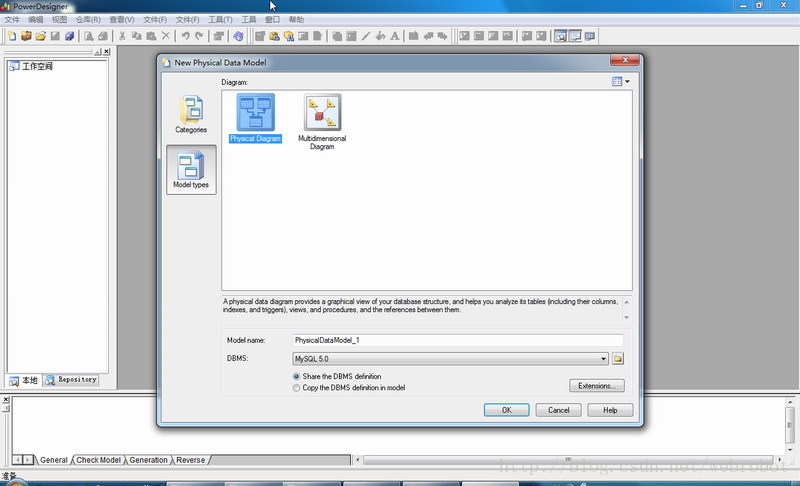Viewport: 800px width, 486px height.
Task: Open the 视图 menu
Action: (59, 19)
